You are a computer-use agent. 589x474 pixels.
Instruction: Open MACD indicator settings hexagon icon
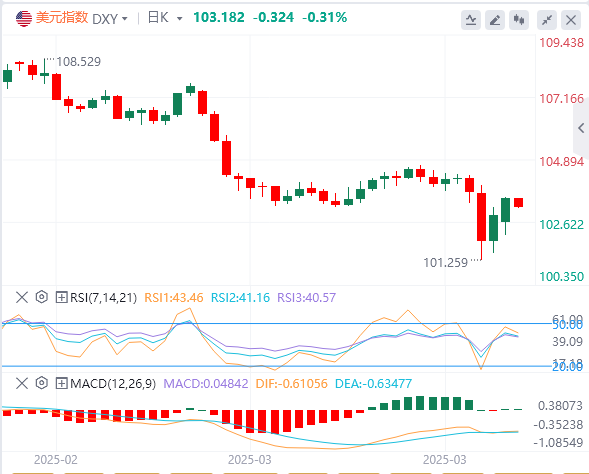tap(42, 383)
